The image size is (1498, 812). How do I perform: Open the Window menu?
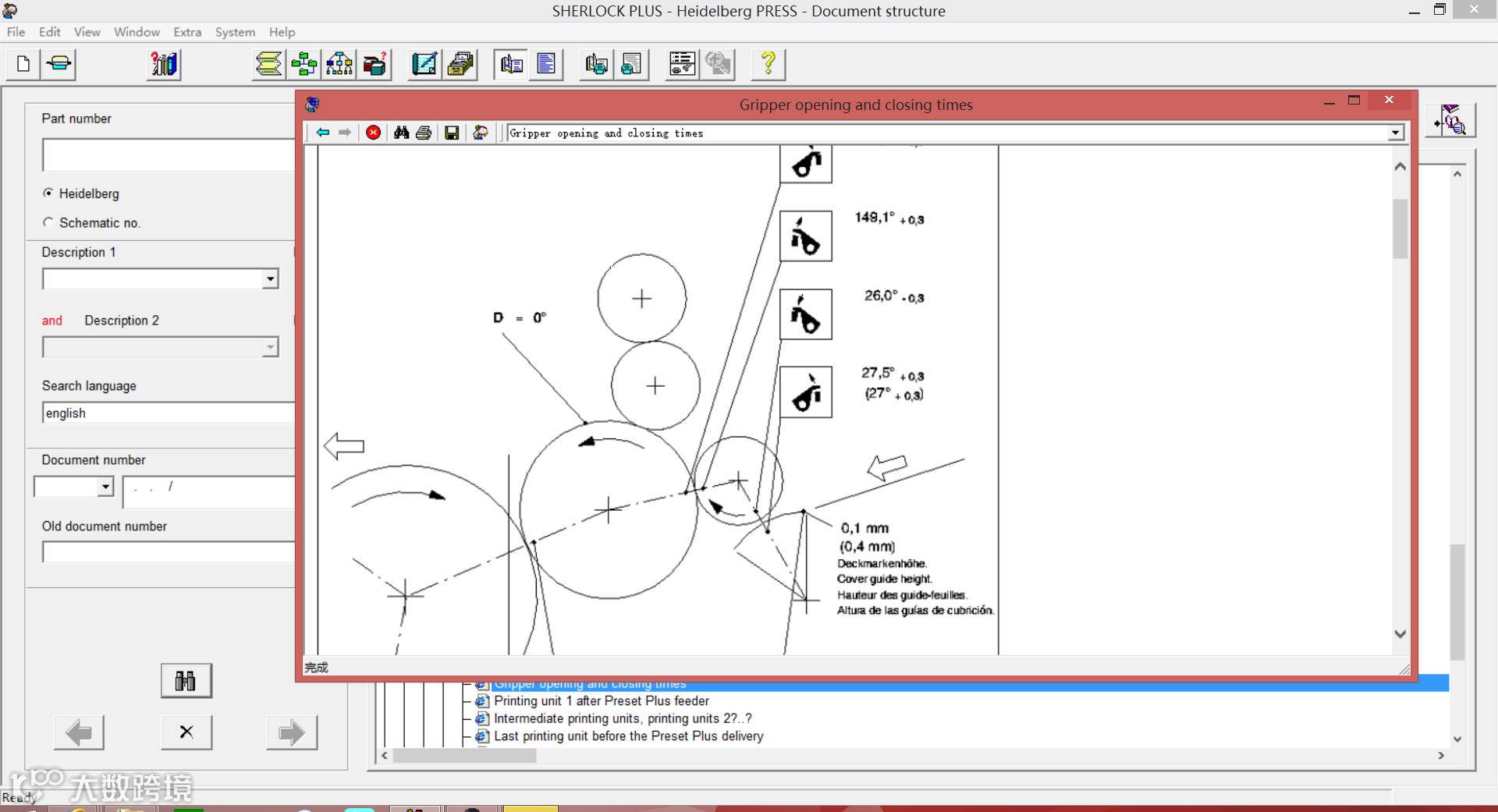[x=137, y=32]
